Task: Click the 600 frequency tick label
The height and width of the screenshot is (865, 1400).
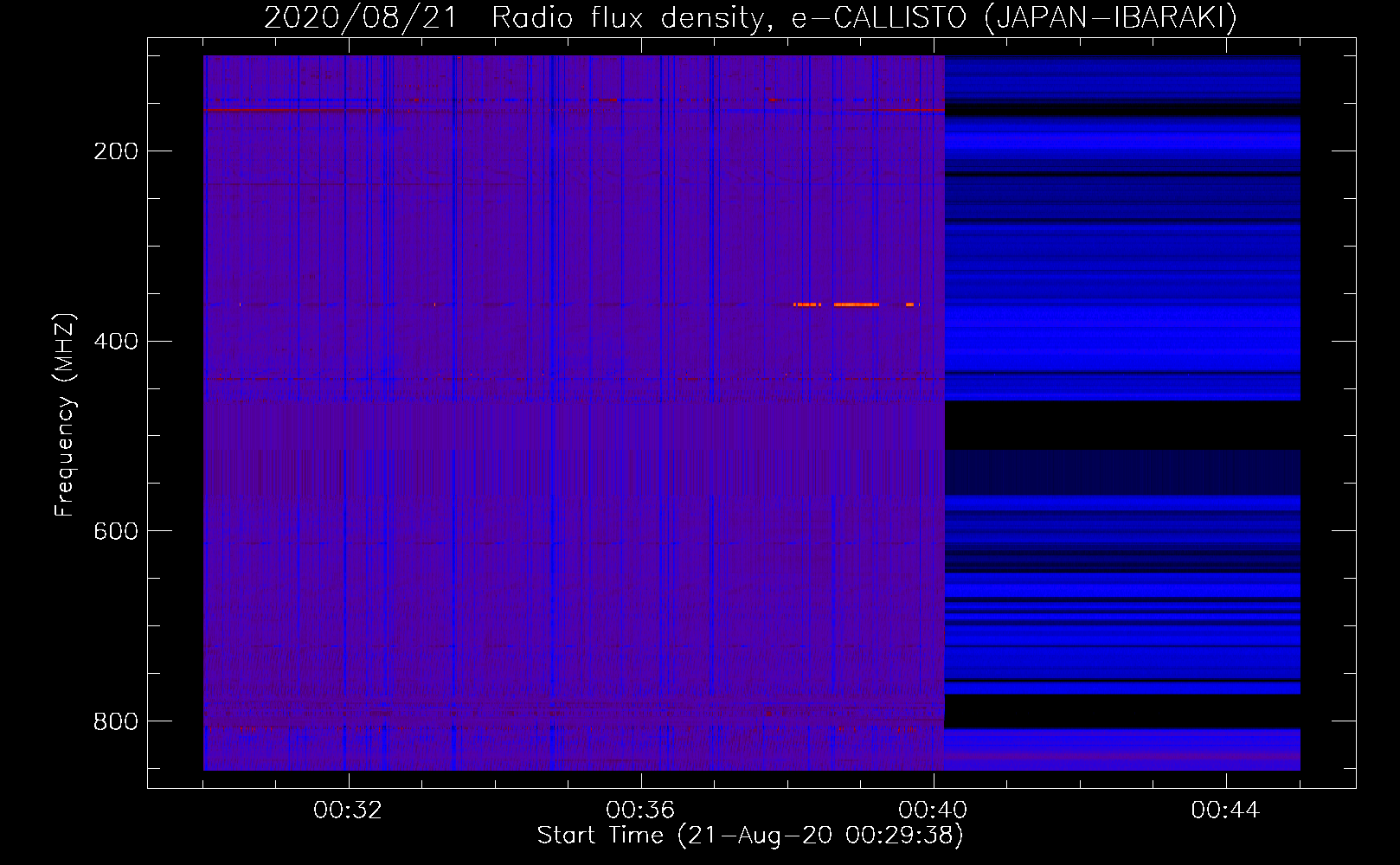Action: pyautogui.click(x=116, y=531)
